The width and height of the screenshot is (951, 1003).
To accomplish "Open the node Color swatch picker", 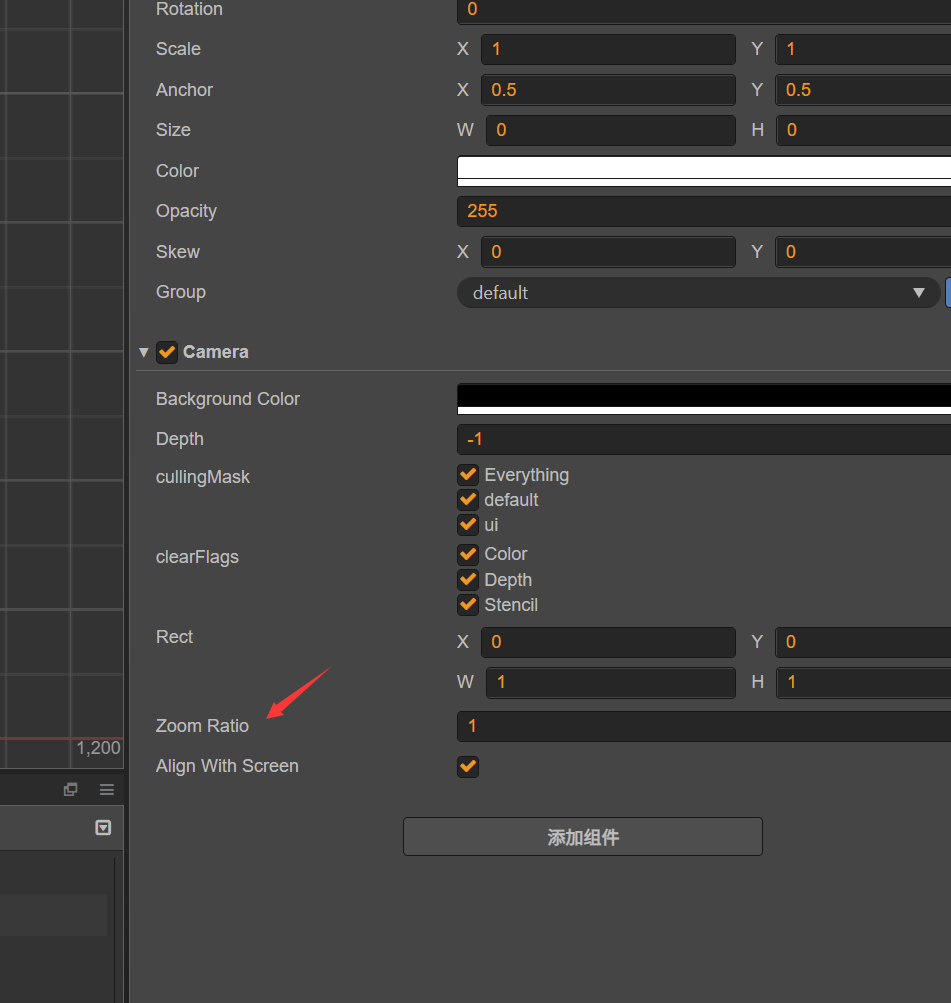I will coord(704,171).
